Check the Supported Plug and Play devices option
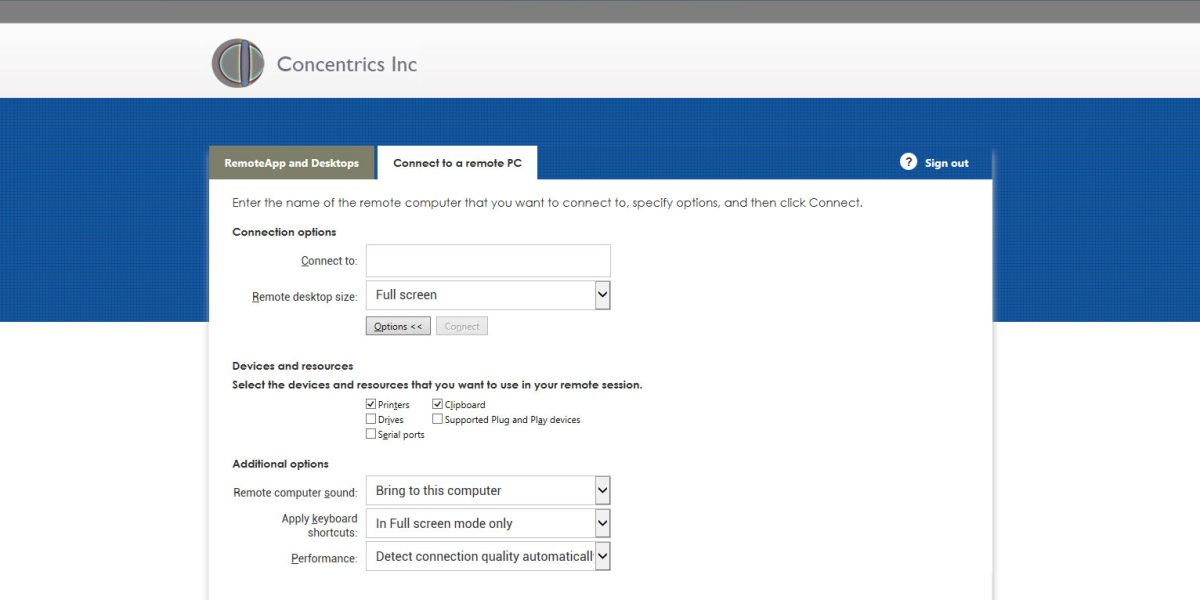1200x600 pixels. 437,418
